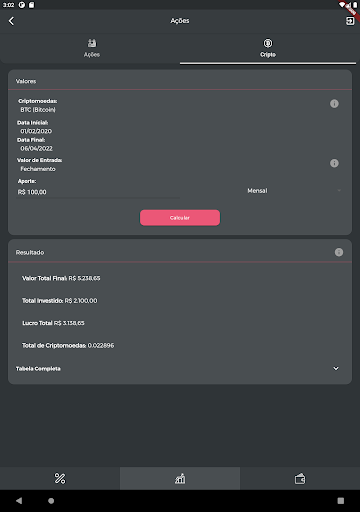The image size is (360, 512).
Task: Switch to the Ações tab
Action: coord(92,48)
